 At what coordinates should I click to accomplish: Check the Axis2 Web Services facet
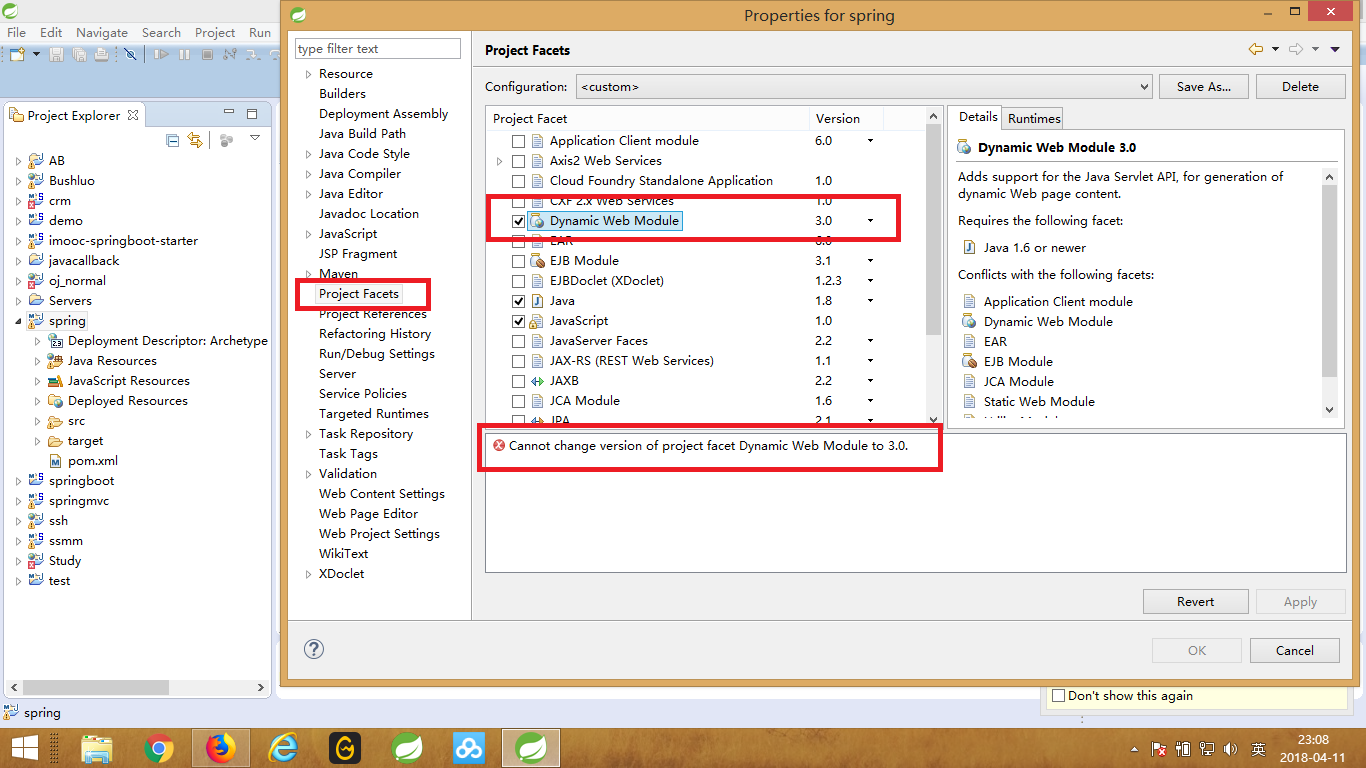518,161
